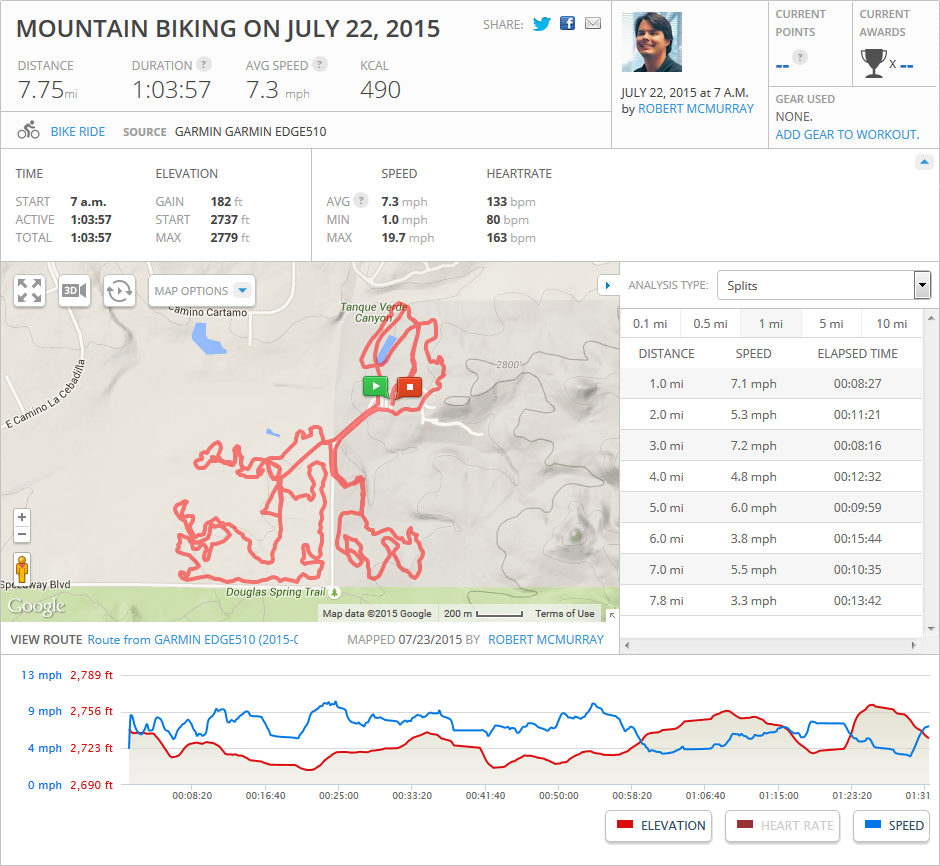Open the Map Options dropdown
Viewport: 940px width, 866px height.
click(x=201, y=291)
